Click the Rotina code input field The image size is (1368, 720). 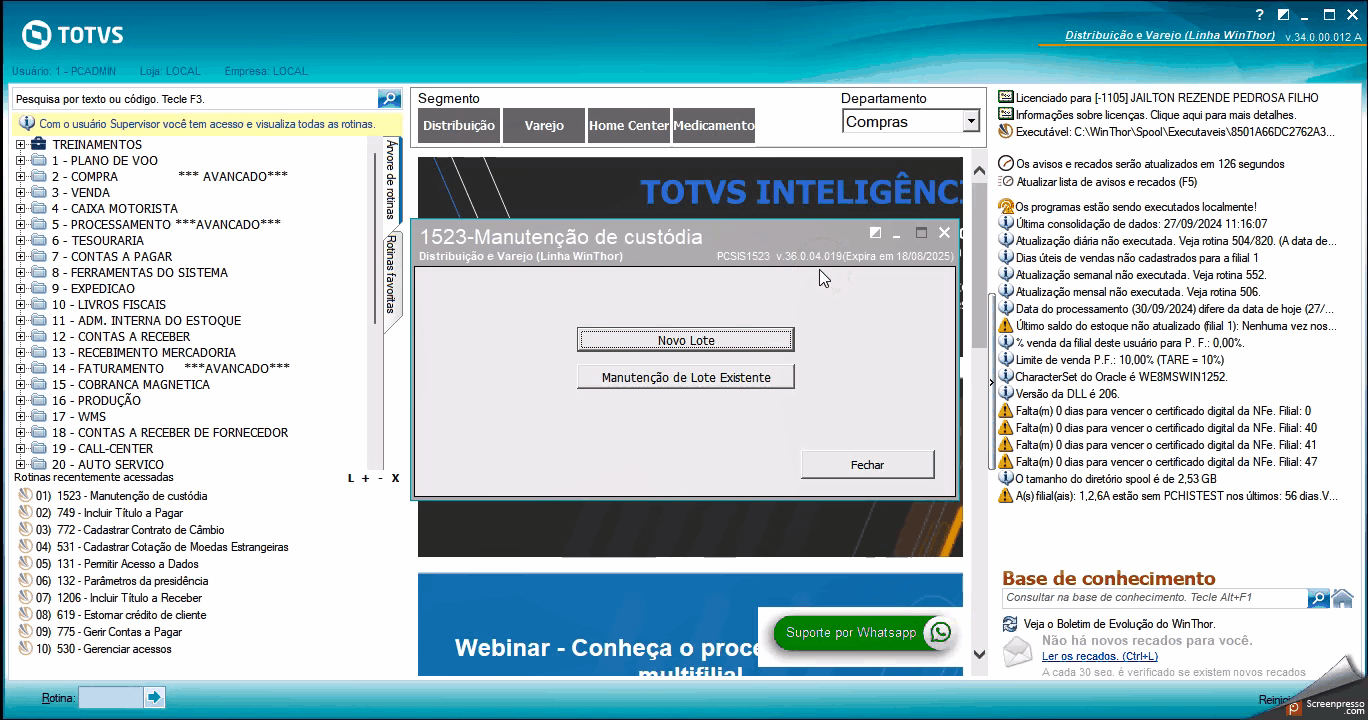(x=111, y=697)
